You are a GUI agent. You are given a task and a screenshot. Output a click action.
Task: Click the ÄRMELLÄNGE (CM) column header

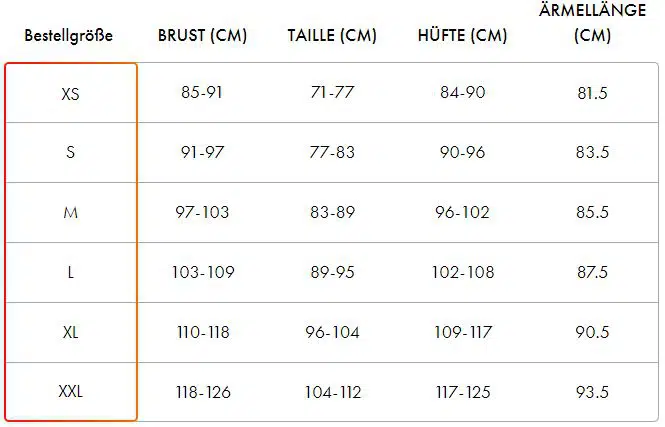pyautogui.click(x=592, y=23)
